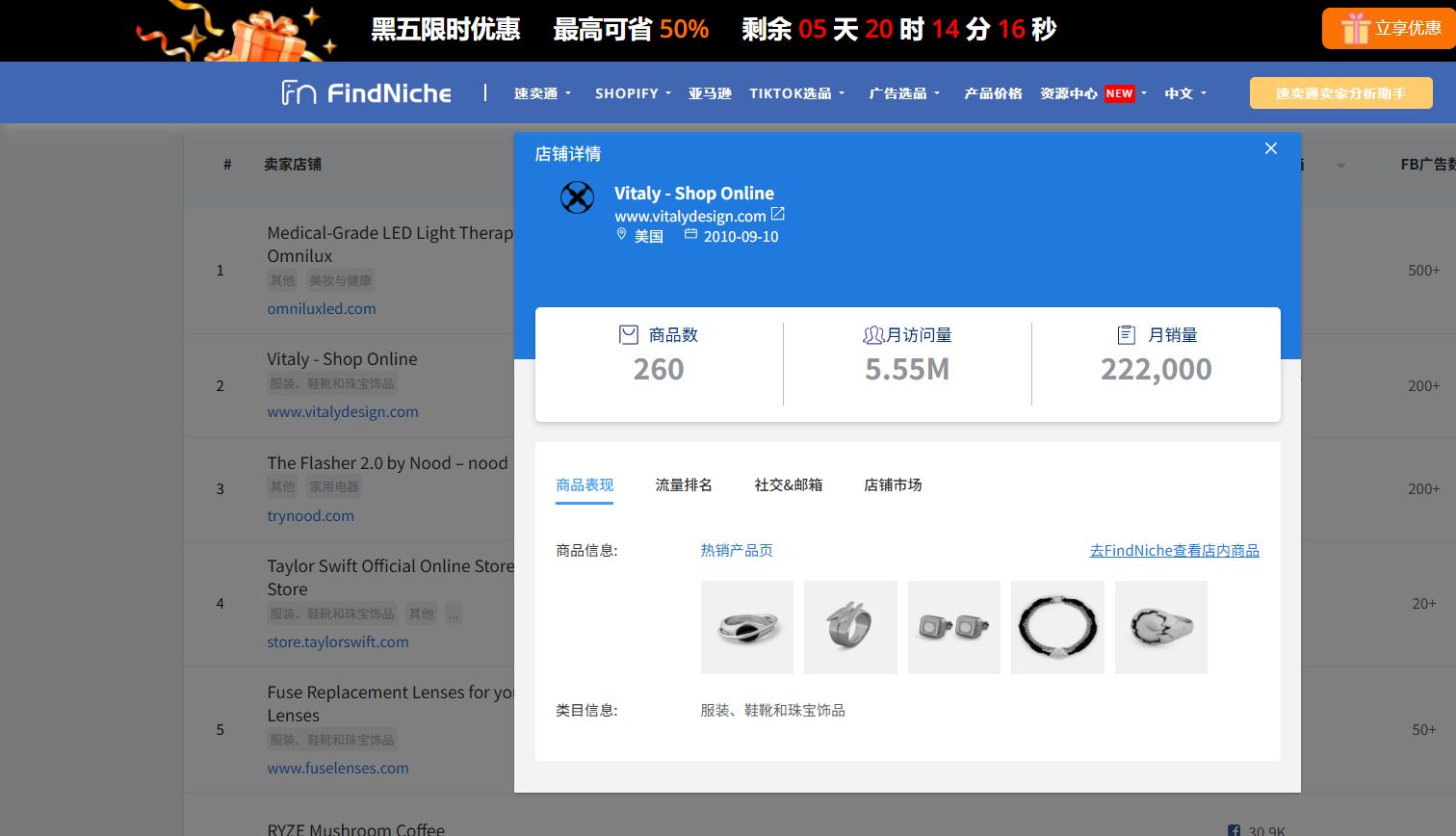Image resolution: width=1456 pixels, height=836 pixels.
Task: Expand the 速卖通 navigation dropdown
Action: point(542,93)
